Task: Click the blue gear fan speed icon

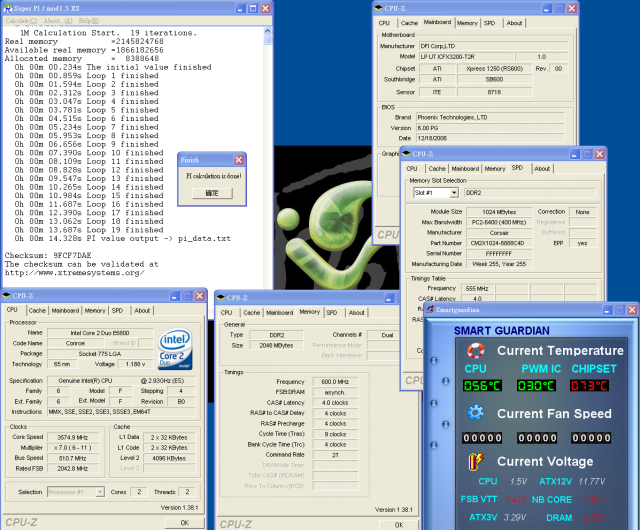Action: tap(476, 412)
